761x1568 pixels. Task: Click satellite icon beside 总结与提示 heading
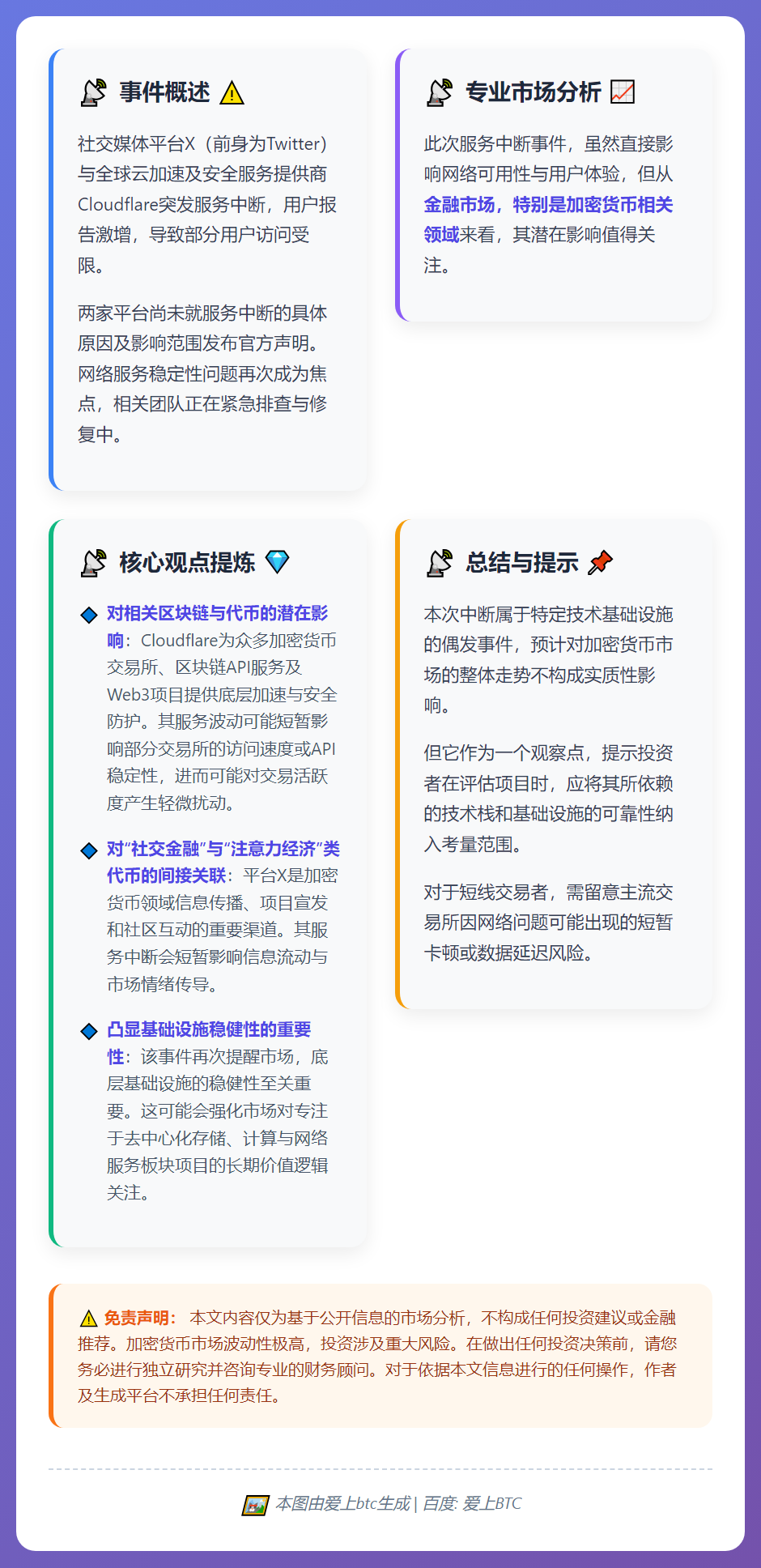[x=440, y=563]
